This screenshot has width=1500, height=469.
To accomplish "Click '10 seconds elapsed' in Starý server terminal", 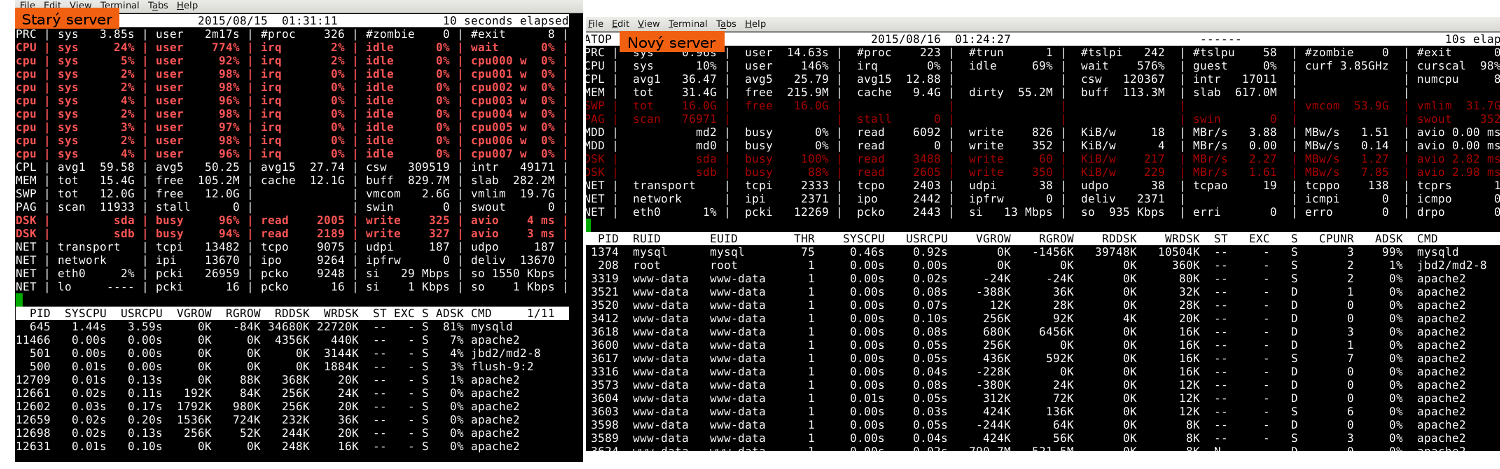I will click(504, 20).
